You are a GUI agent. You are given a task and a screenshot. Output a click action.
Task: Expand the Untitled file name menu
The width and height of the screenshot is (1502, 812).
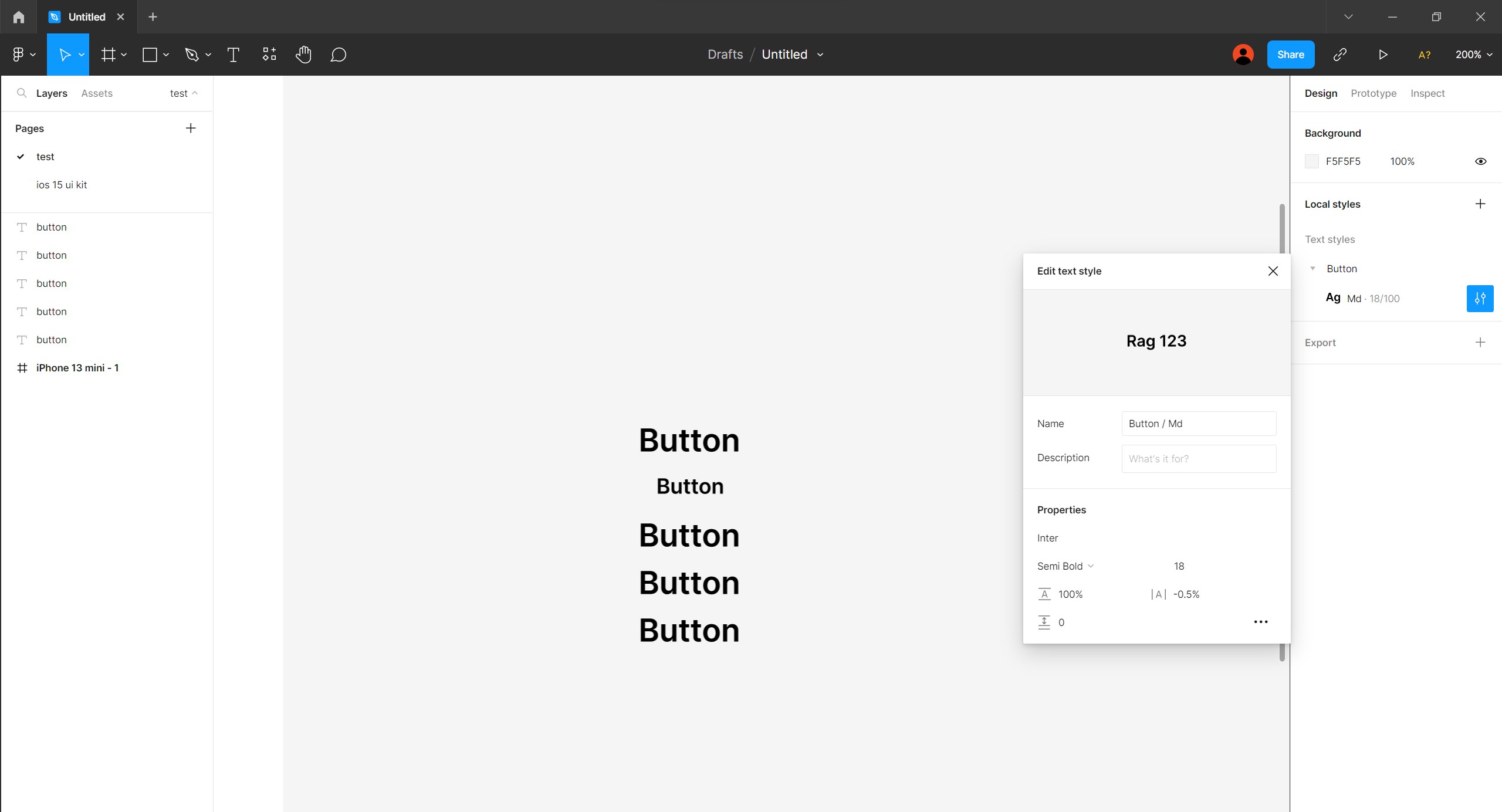point(820,55)
